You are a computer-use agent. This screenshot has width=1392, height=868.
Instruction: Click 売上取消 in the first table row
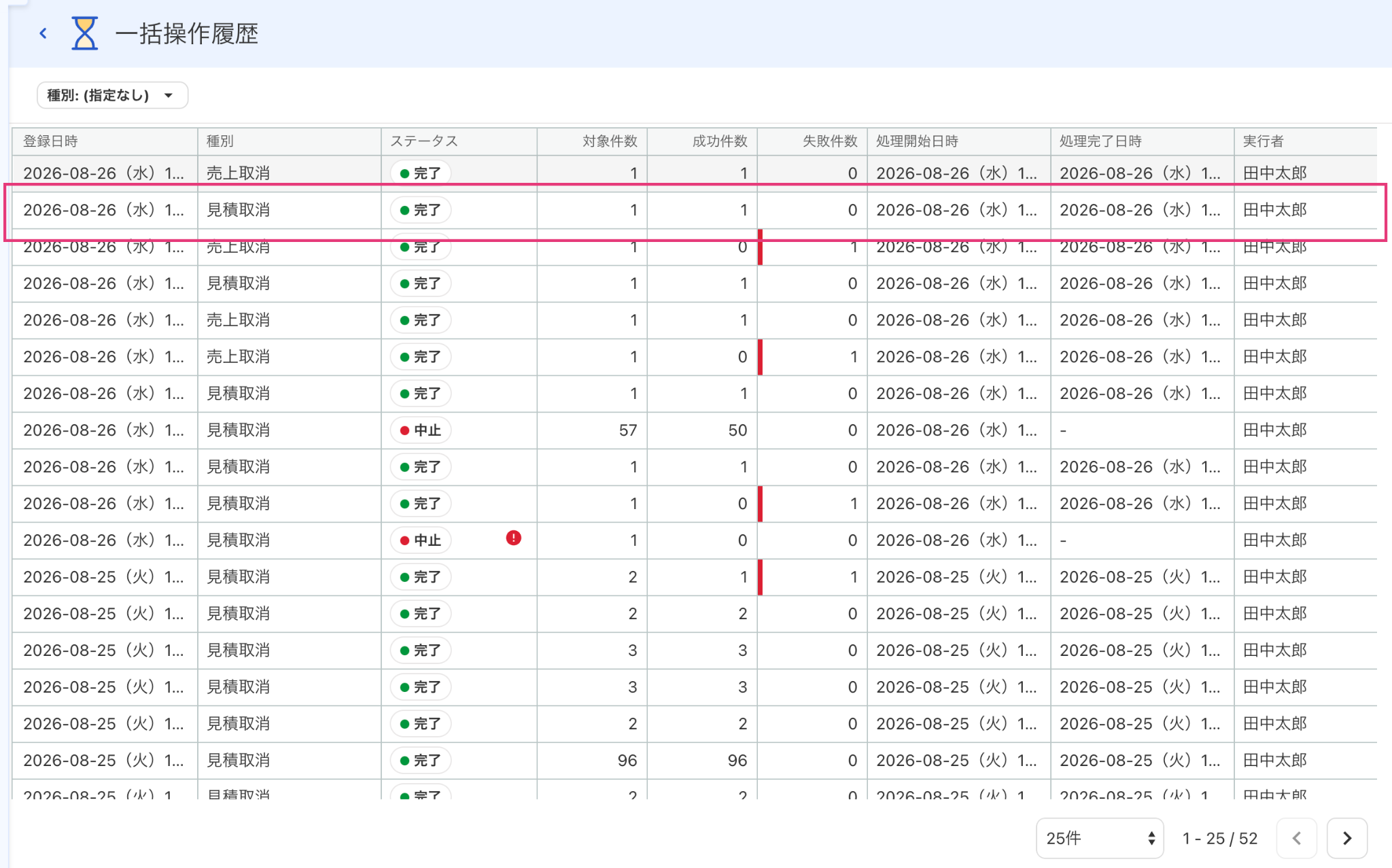tap(239, 173)
